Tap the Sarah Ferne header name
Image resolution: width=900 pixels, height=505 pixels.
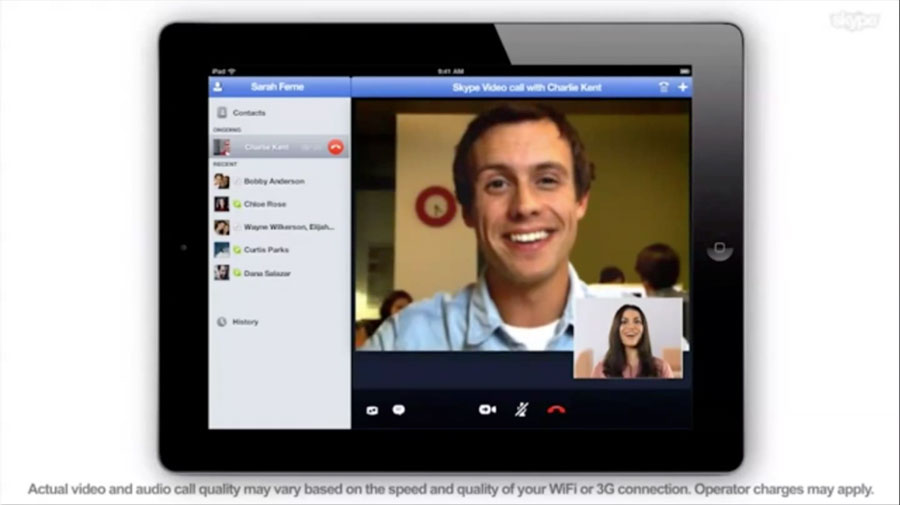(277, 87)
